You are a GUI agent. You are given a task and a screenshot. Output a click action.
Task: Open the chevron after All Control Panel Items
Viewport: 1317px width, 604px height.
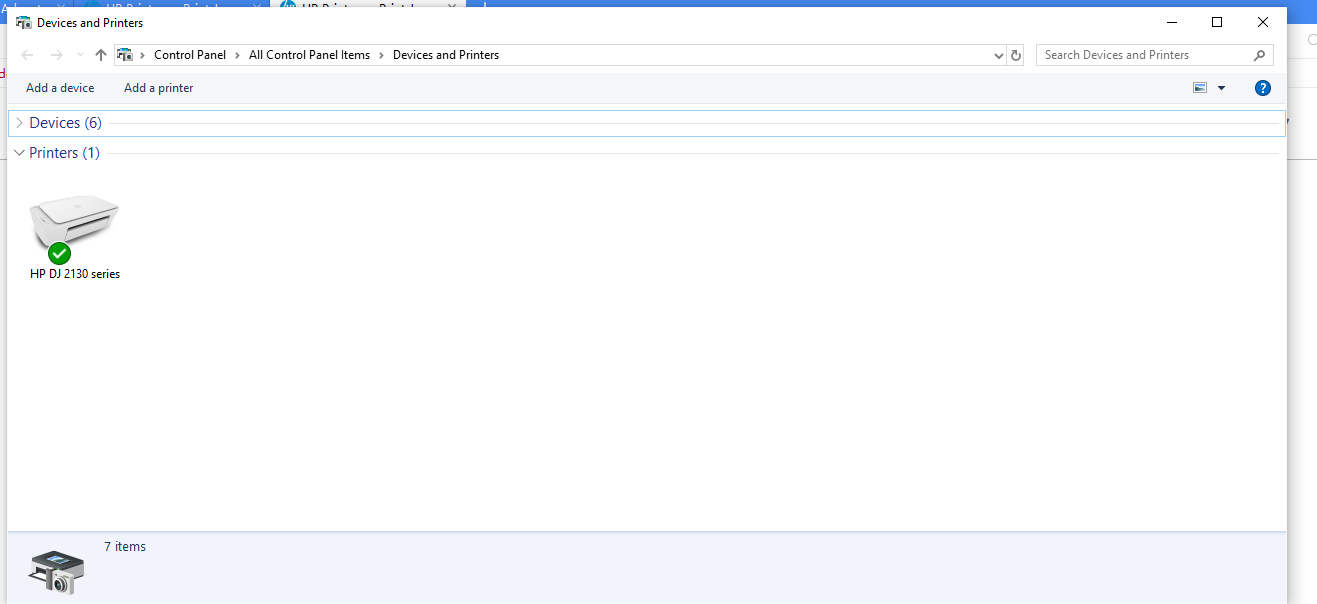pos(382,55)
